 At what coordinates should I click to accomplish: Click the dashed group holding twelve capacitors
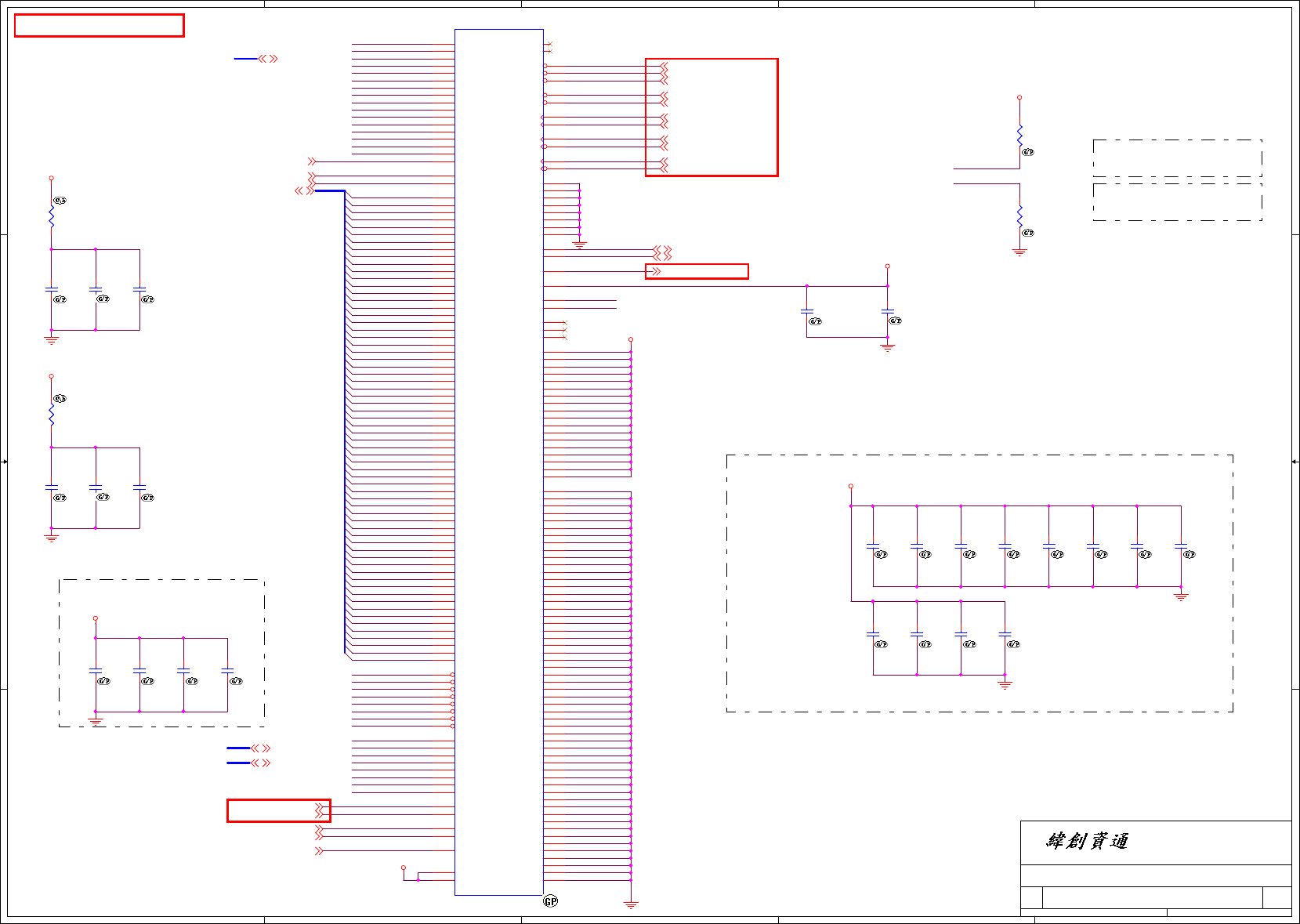980,583
